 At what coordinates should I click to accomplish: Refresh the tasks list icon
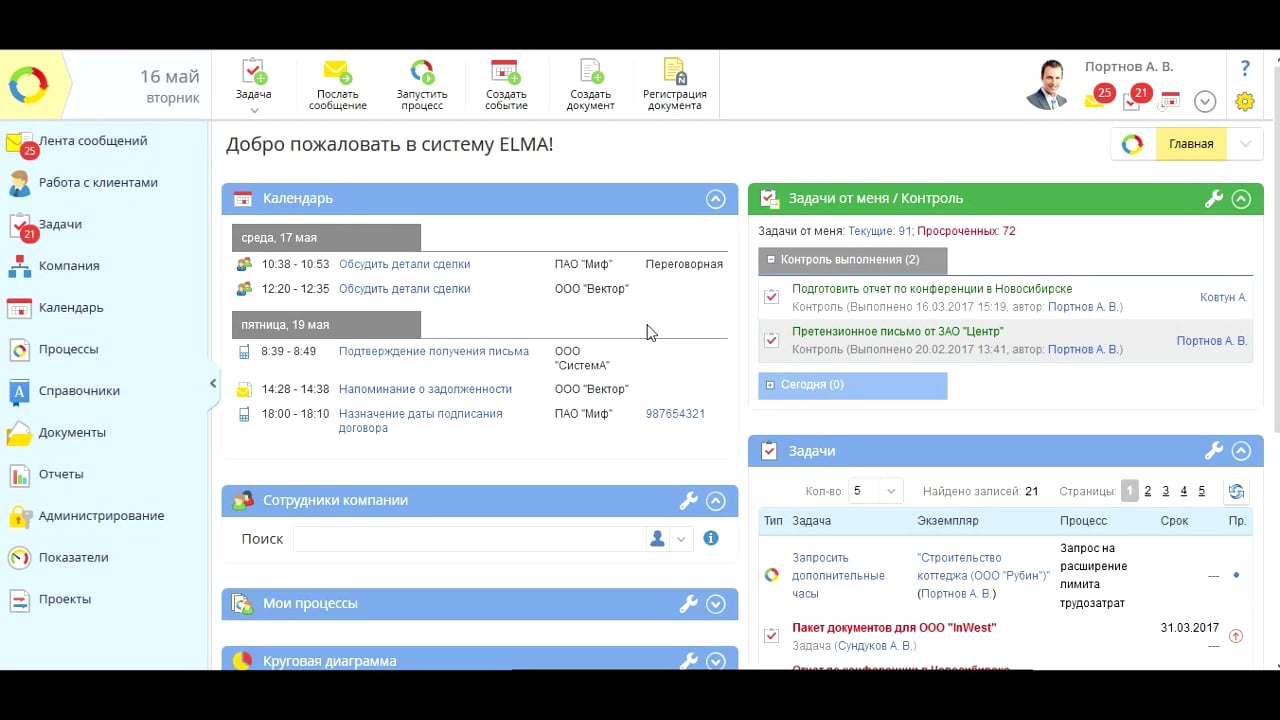point(1237,491)
